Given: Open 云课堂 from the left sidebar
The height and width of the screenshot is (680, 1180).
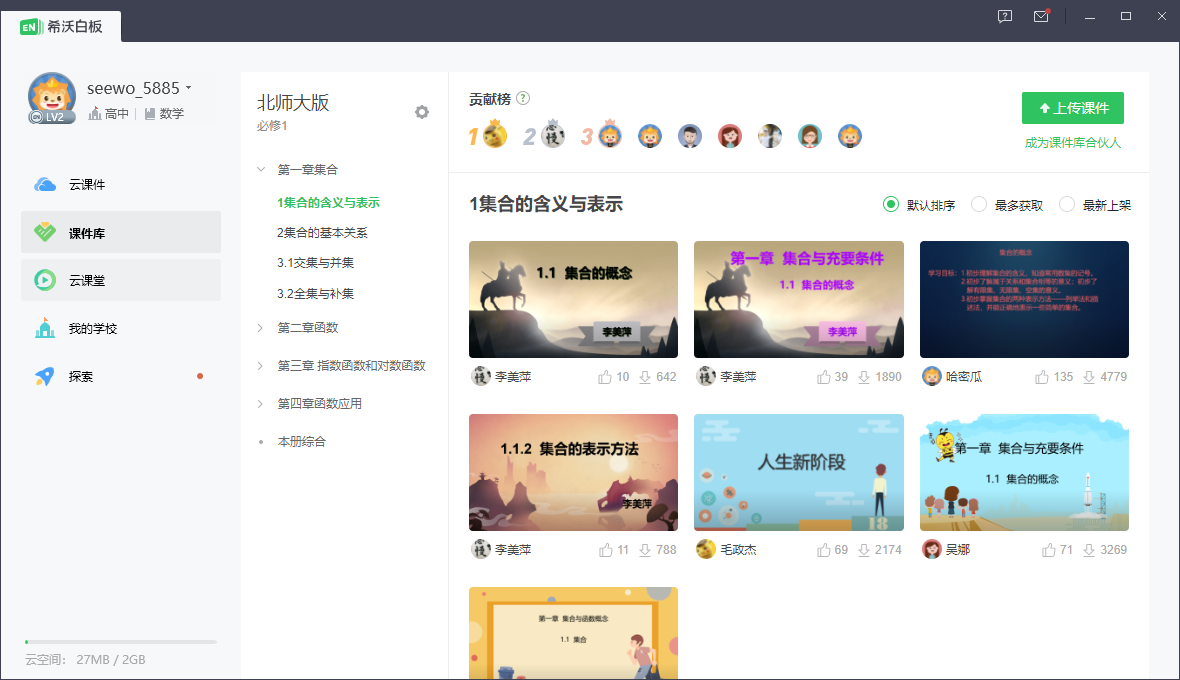Looking at the screenshot, I should coord(80,279).
